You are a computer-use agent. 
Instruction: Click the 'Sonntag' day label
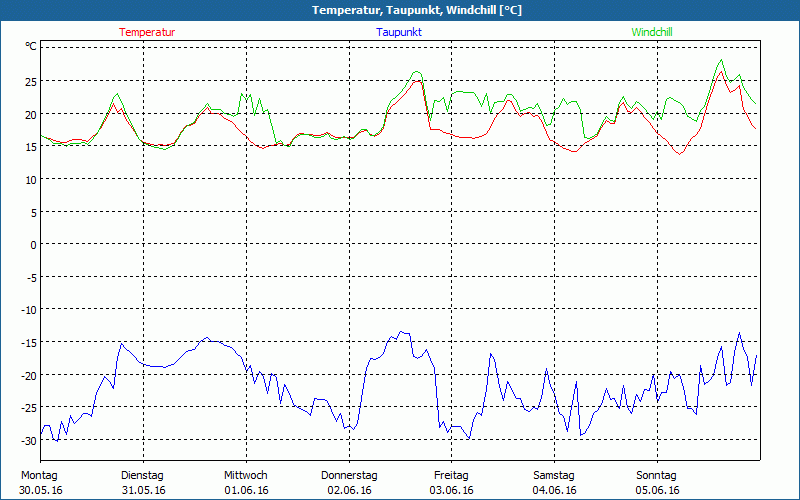pyautogui.click(x=657, y=476)
